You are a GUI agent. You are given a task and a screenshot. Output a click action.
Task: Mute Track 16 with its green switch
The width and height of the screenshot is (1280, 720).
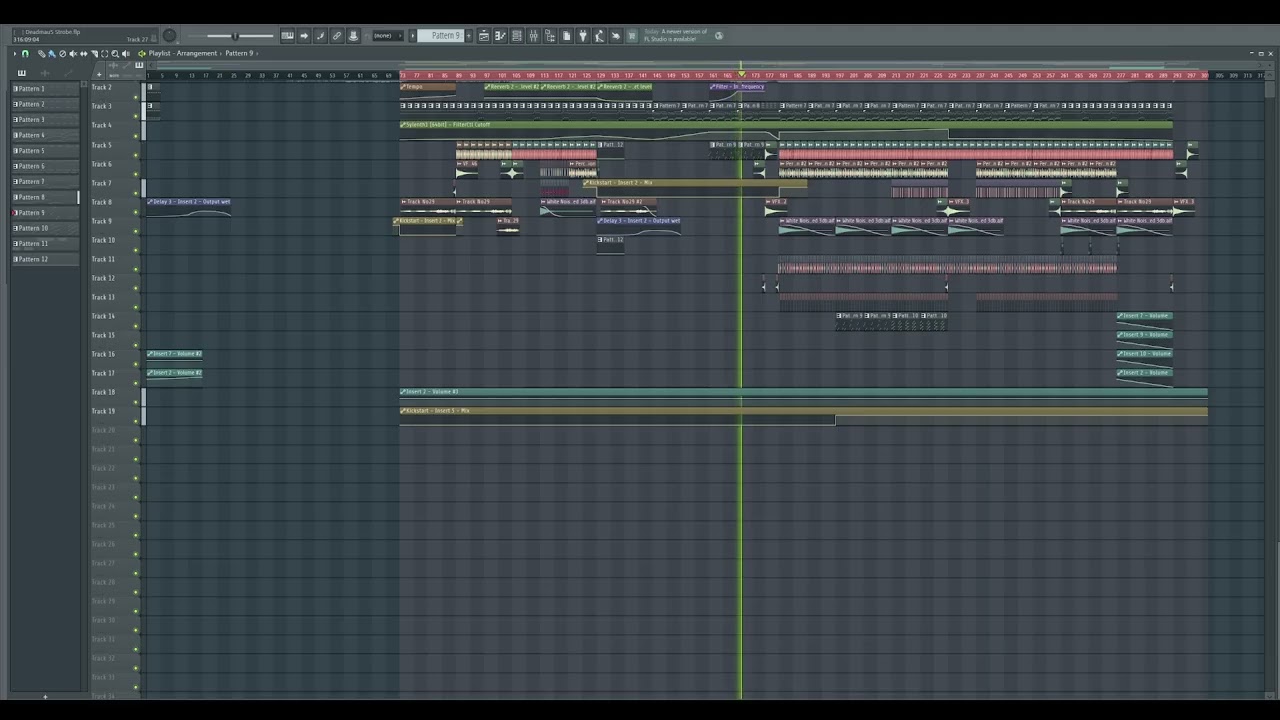coord(136,364)
